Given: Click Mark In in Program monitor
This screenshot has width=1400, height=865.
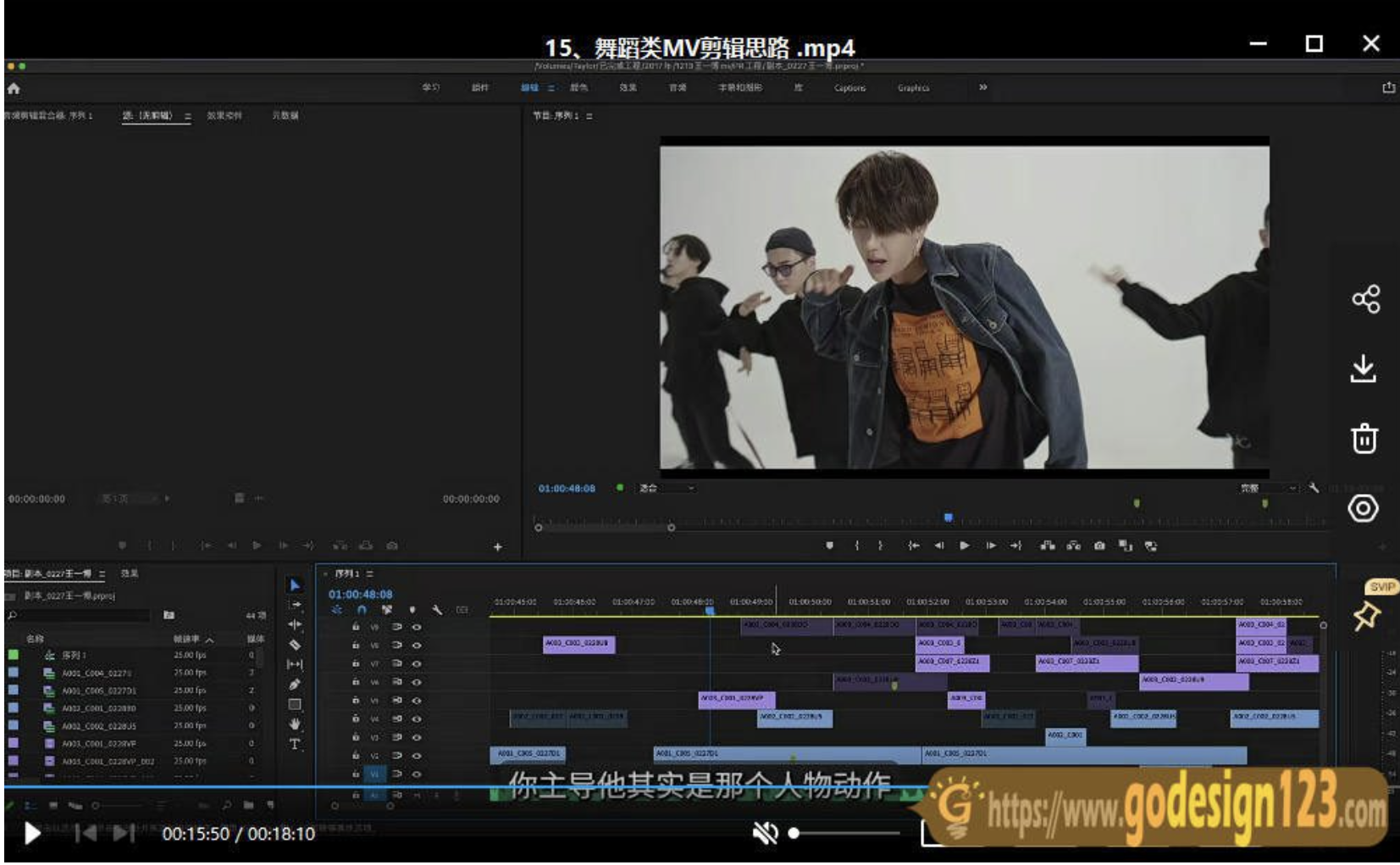Looking at the screenshot, I should (857, 546).
